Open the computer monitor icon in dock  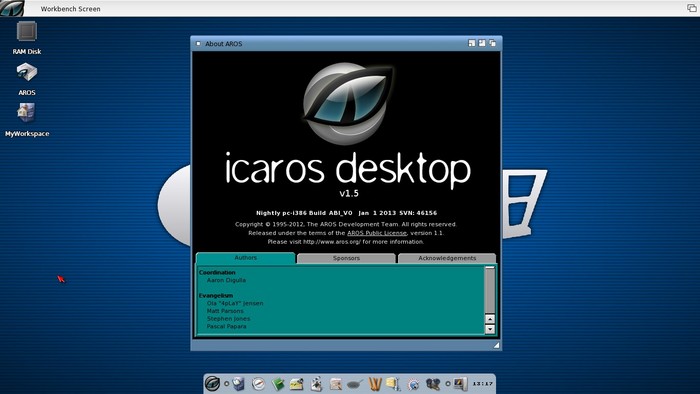click(x=461, y=384)
